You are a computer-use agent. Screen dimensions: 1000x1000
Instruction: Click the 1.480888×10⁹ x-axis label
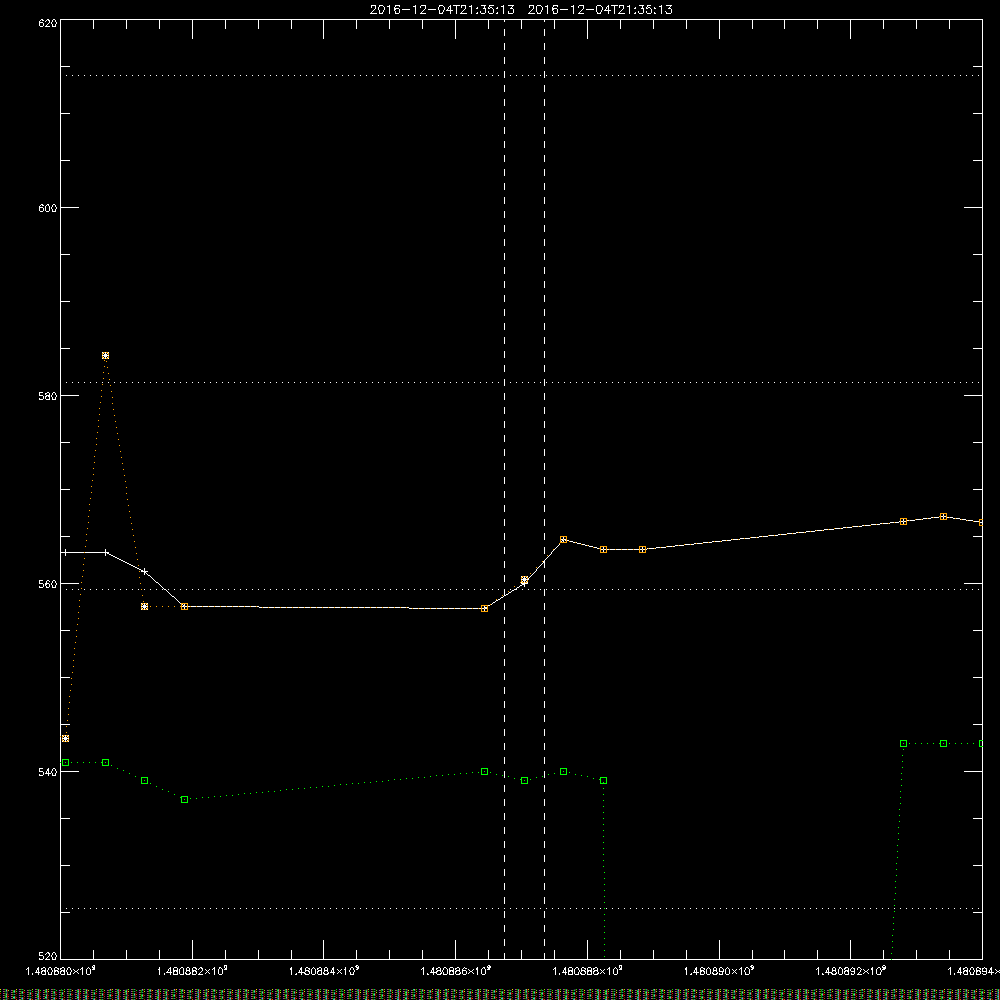587,971
